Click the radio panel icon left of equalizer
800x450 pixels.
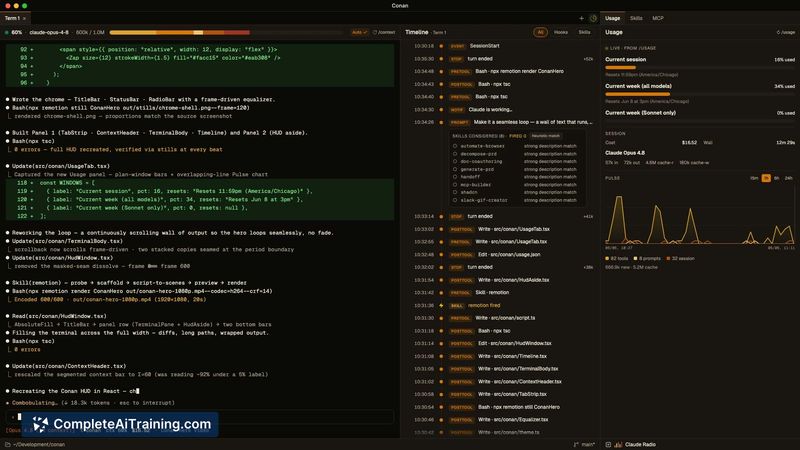pos(608,444)
